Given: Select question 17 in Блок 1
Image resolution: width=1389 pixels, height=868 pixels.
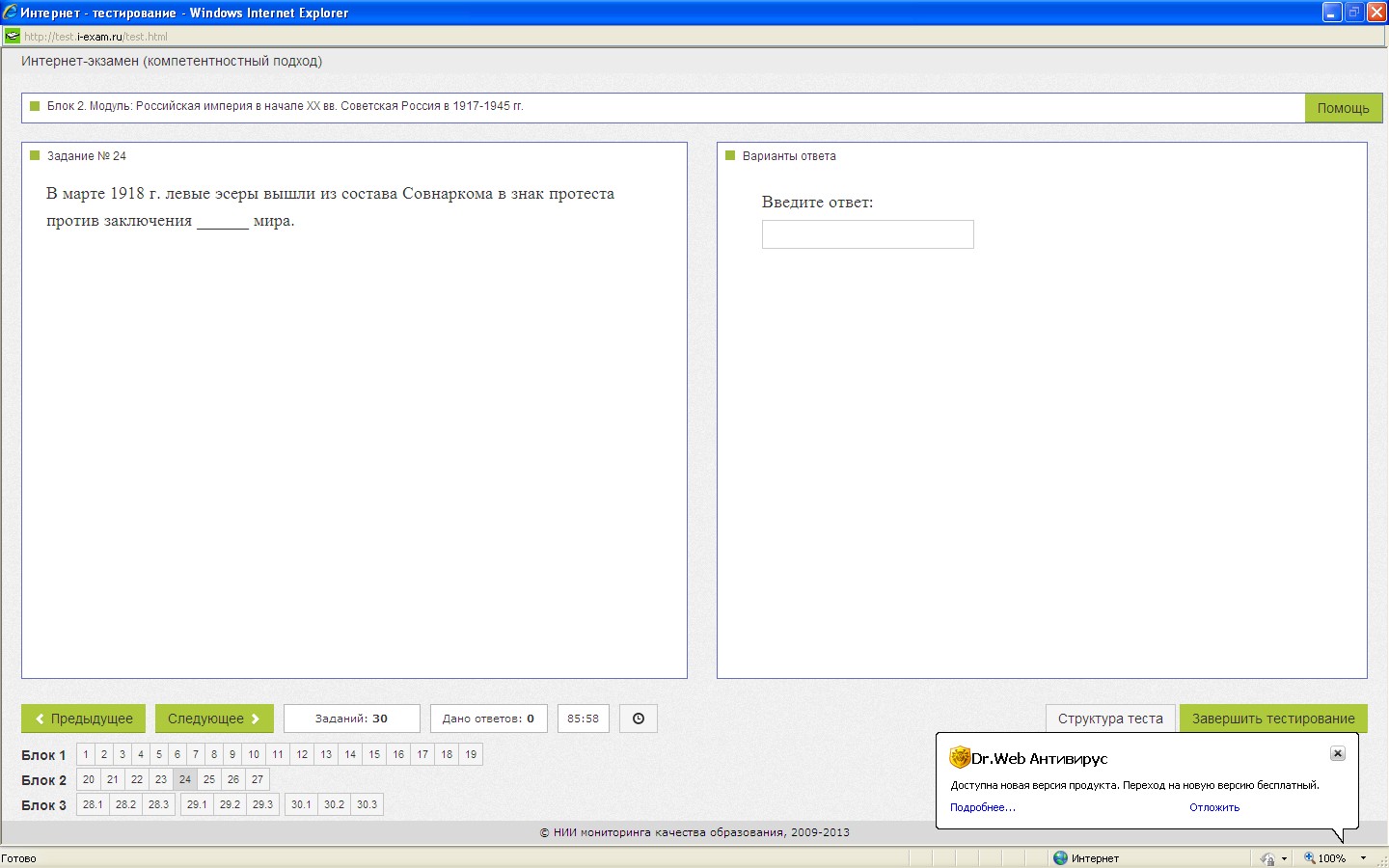Looking at the screenshot, I should (x=422, y=754).
